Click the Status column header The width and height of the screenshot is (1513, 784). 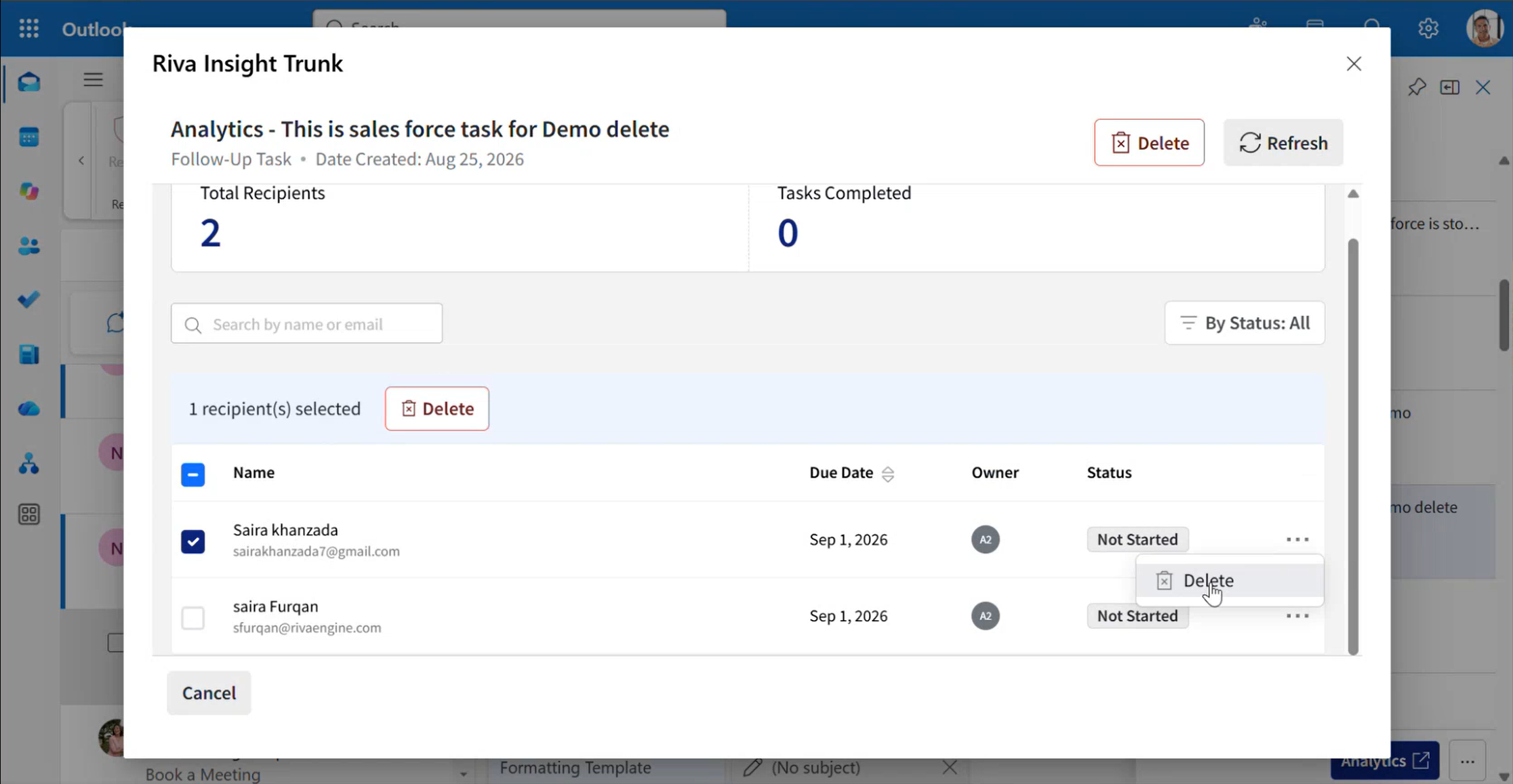pyautogui.click(x=1109, y=472)
